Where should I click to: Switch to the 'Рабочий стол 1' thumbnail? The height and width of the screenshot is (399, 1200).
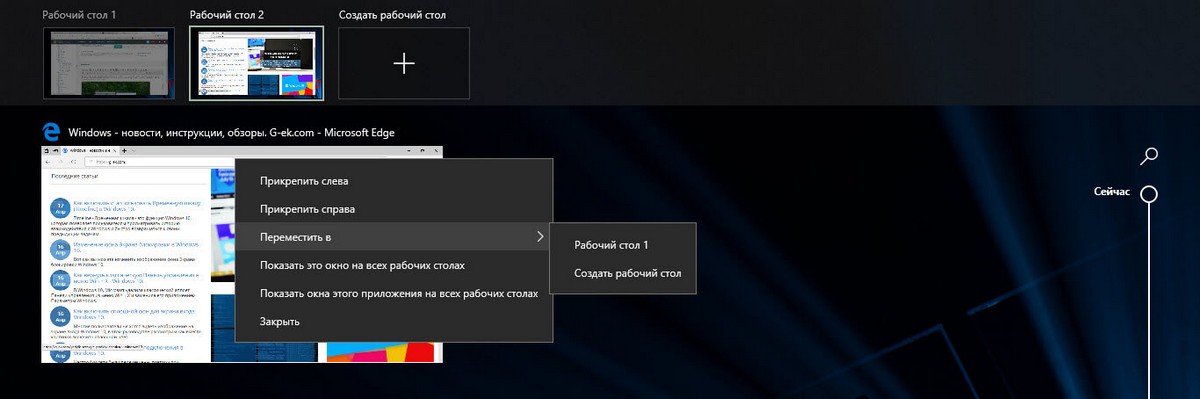click(x=109, y=63)
